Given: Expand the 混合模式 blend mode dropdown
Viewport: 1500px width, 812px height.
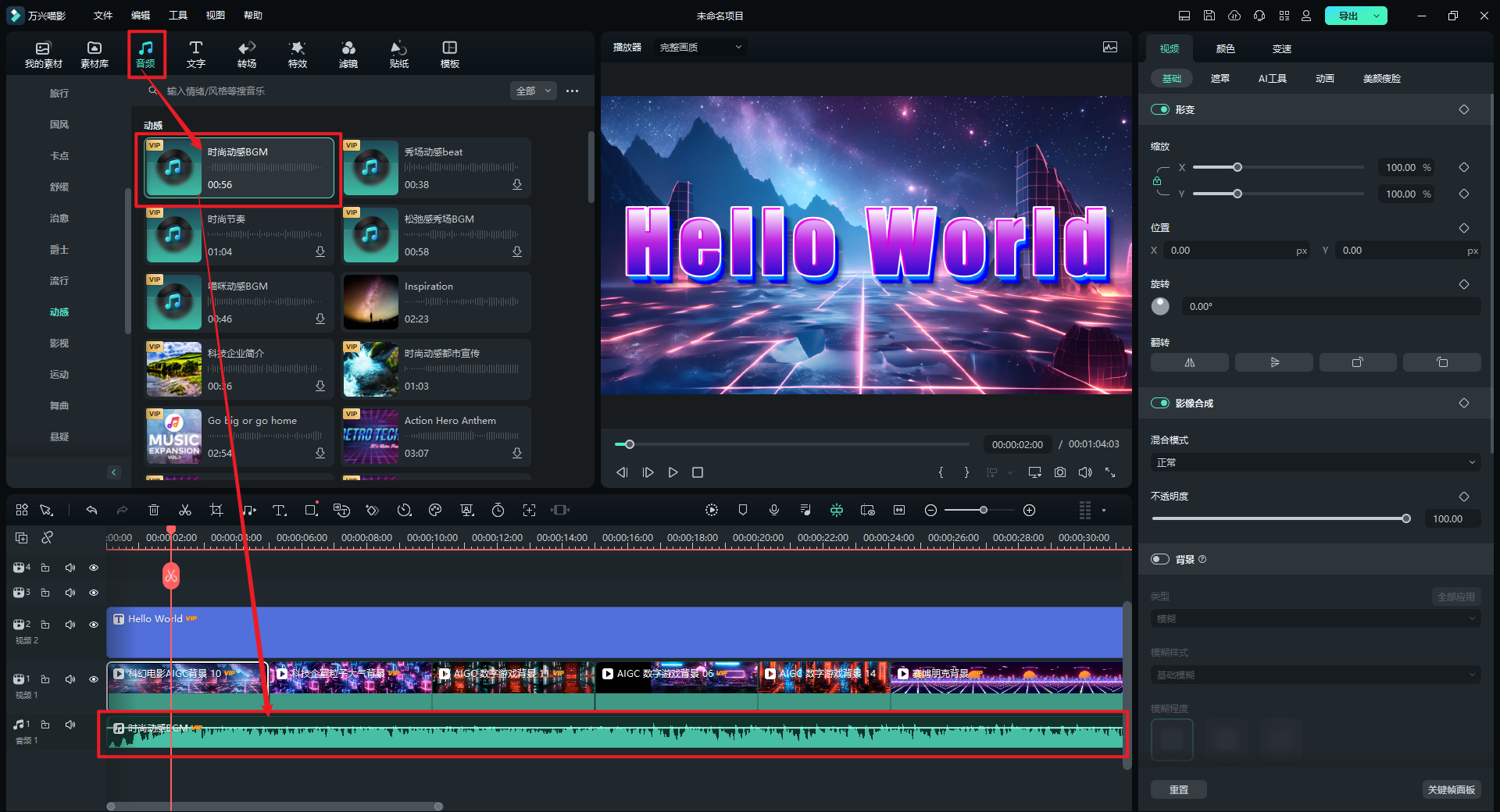Looking at the screenshot, I should click(1315, 462).
